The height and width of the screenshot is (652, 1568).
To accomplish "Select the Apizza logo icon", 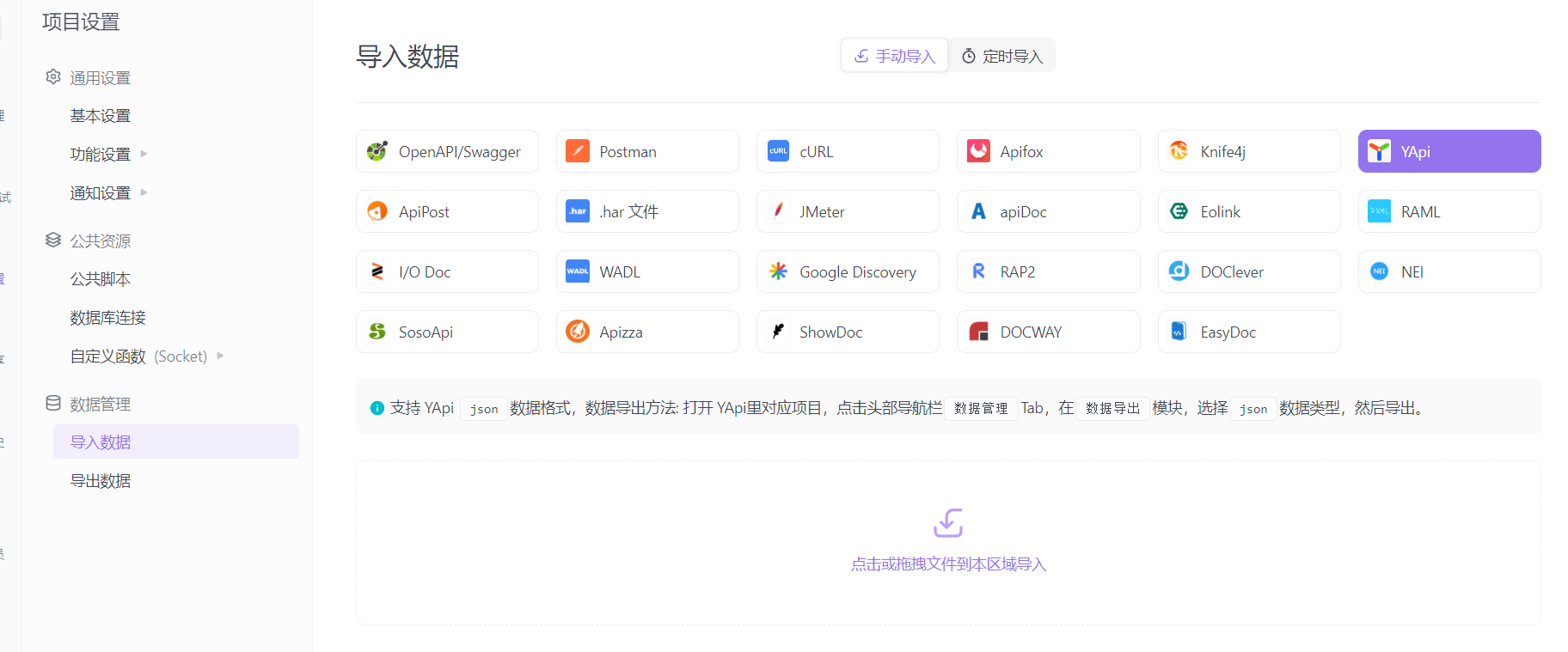I will pyautogui.click(x=578, y=332).
